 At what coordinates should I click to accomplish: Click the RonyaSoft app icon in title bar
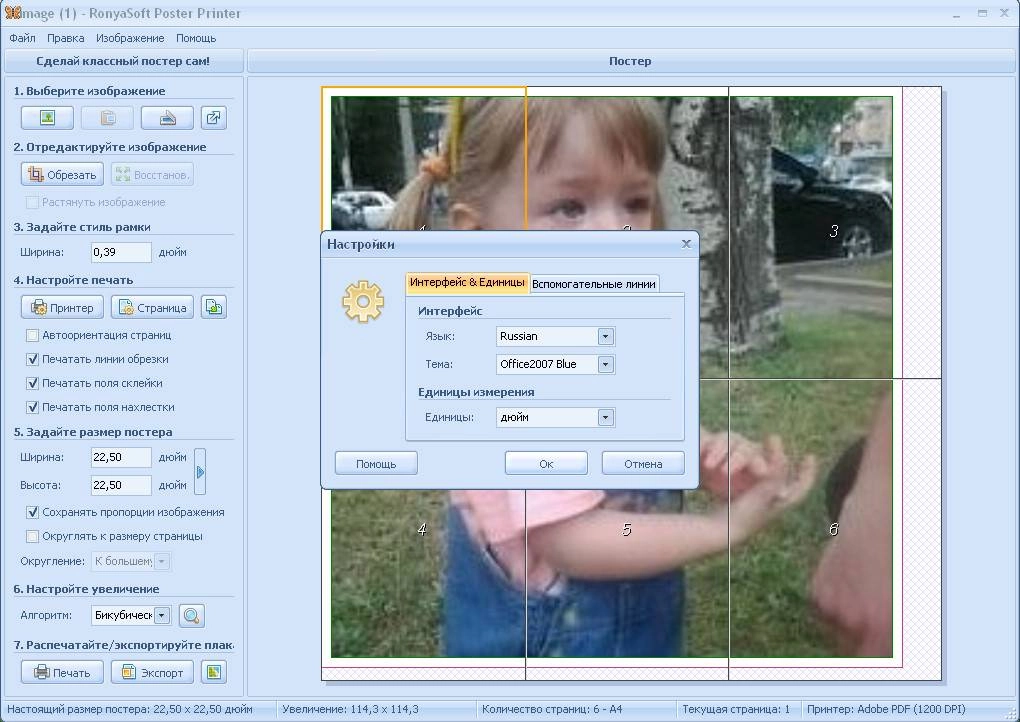point(12,12)
